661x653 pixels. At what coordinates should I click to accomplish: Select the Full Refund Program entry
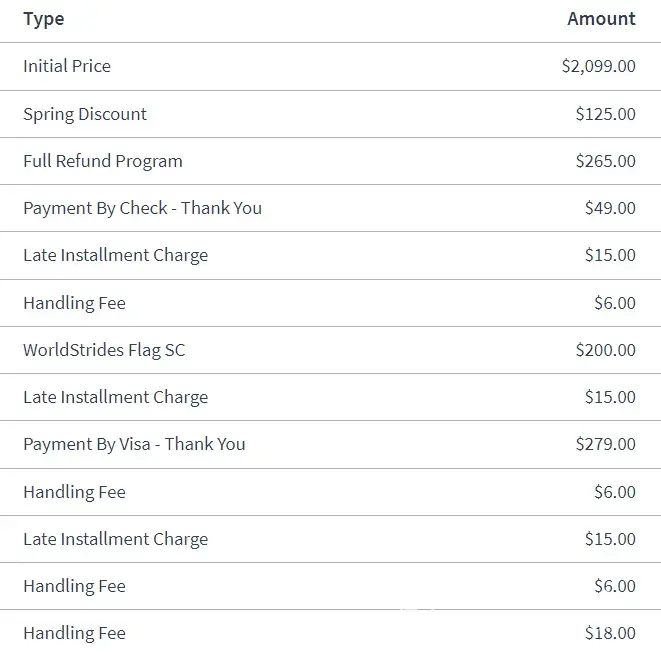(x=103, y=161)
